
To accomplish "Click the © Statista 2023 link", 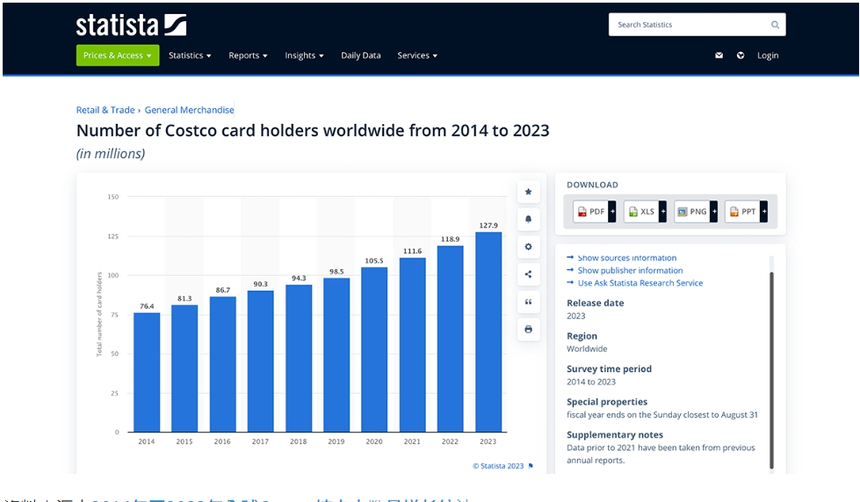I will point(498,466).
